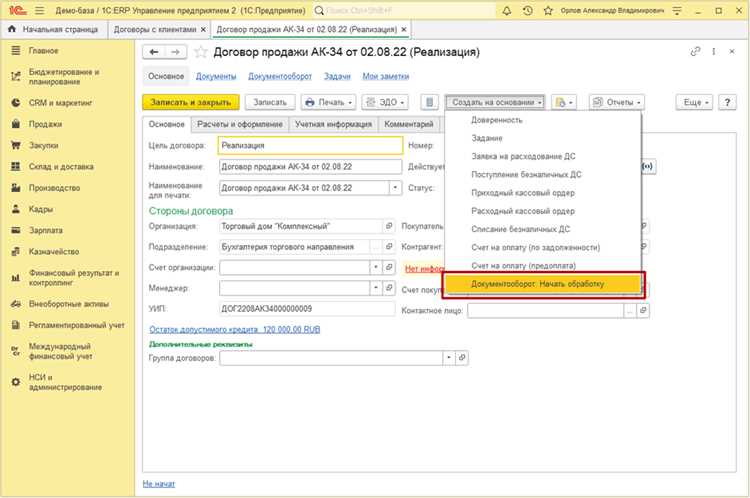Open Внеоборотные активы section

point(68,304)
